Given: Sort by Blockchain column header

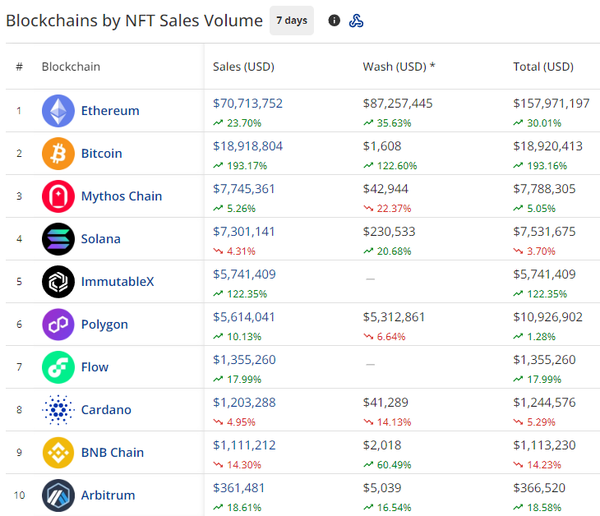Looking at the screenshot, I should point(71,67).
